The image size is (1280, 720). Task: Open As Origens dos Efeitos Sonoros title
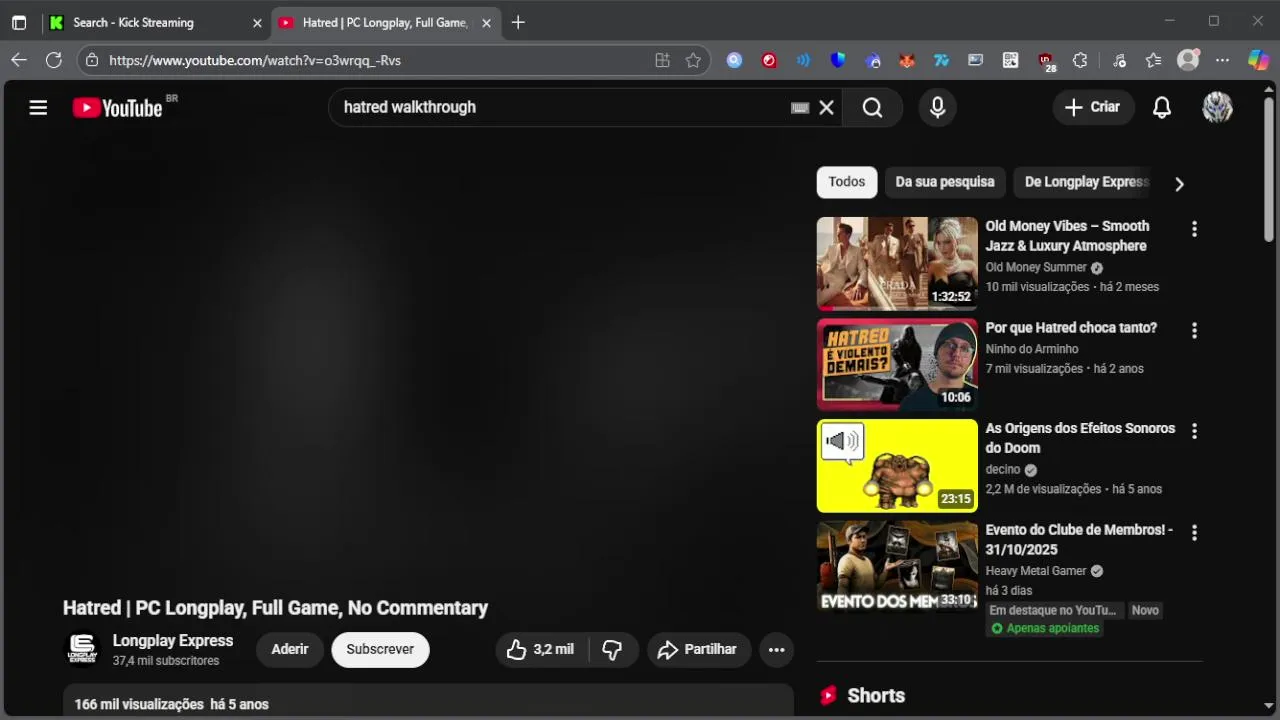pyautogui.click(x=1080, y=438)
